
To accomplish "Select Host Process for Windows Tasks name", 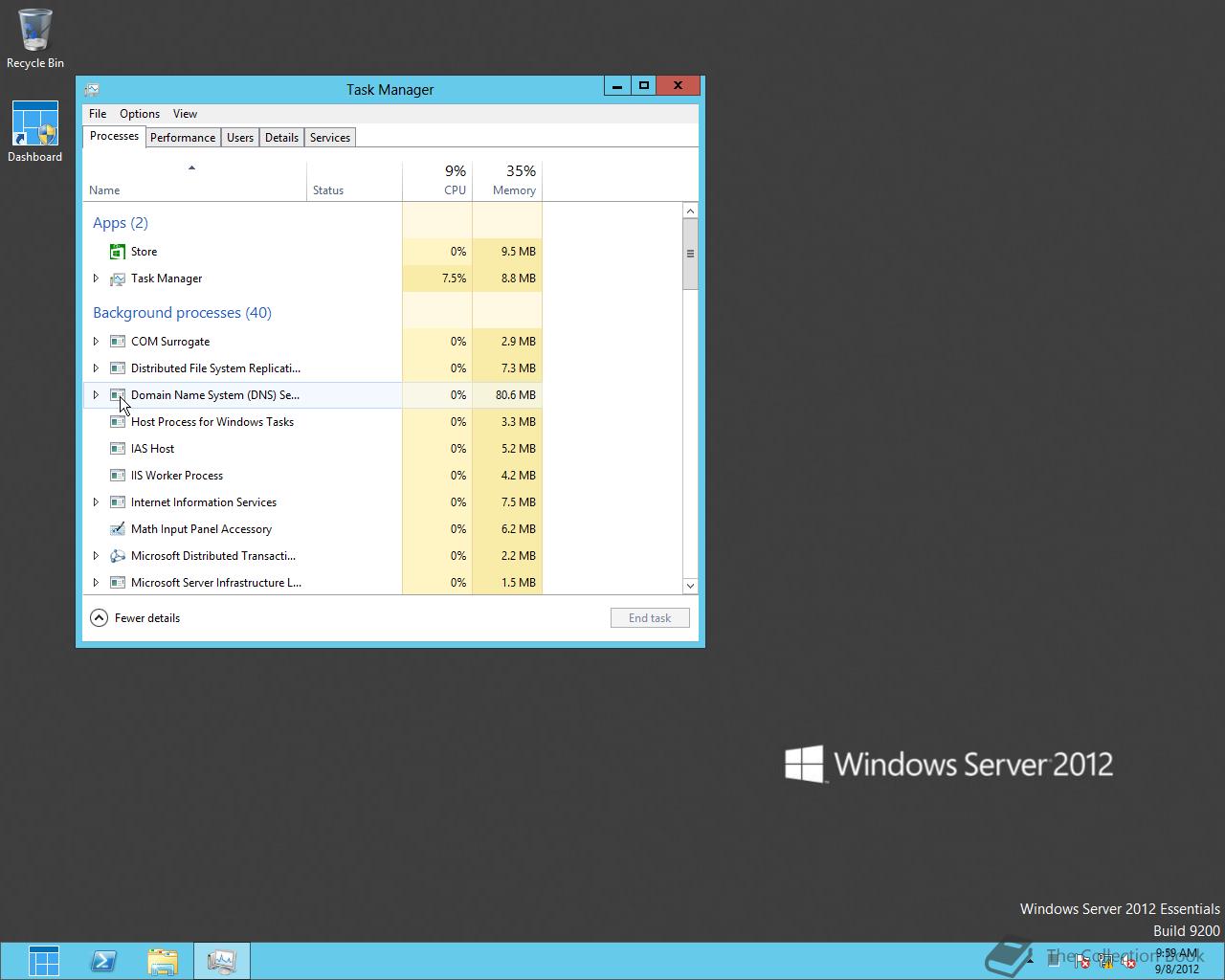I will [212, 422].
